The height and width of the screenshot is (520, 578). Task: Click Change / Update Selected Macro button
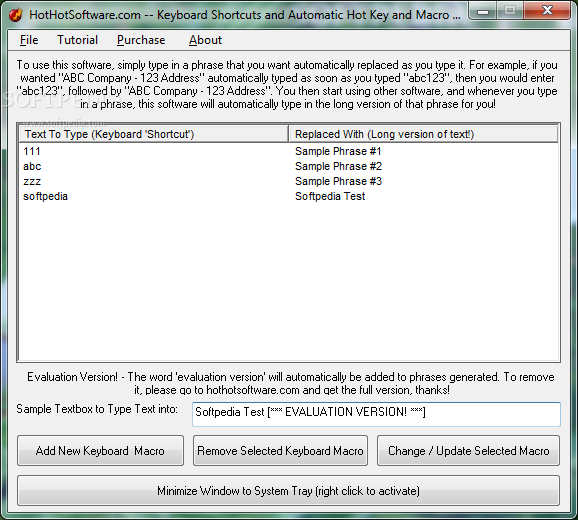pyautogui.click(x=468, y=450)
